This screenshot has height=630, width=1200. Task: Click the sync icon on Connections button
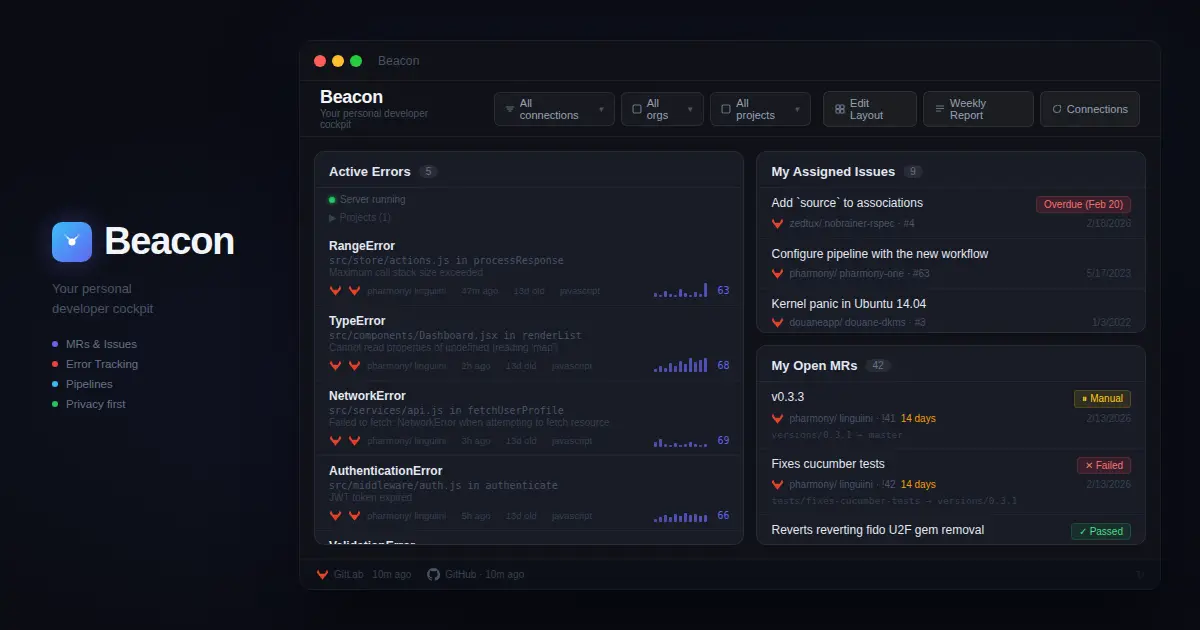(x=1057, y=109)
